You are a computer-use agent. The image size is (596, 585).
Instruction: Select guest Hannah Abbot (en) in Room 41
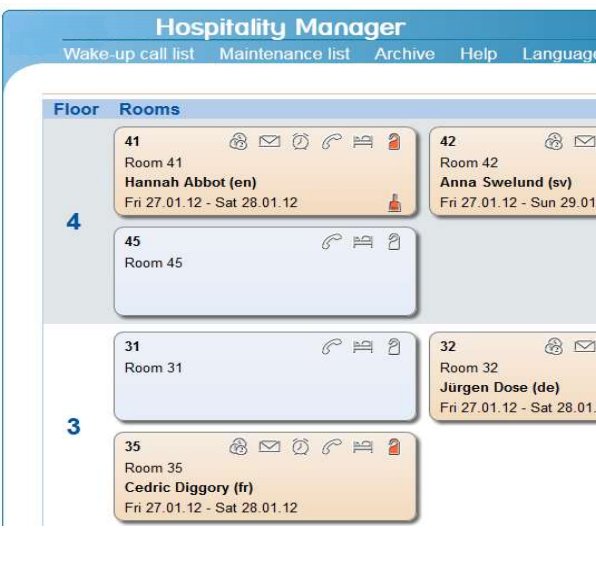point(190,182)
